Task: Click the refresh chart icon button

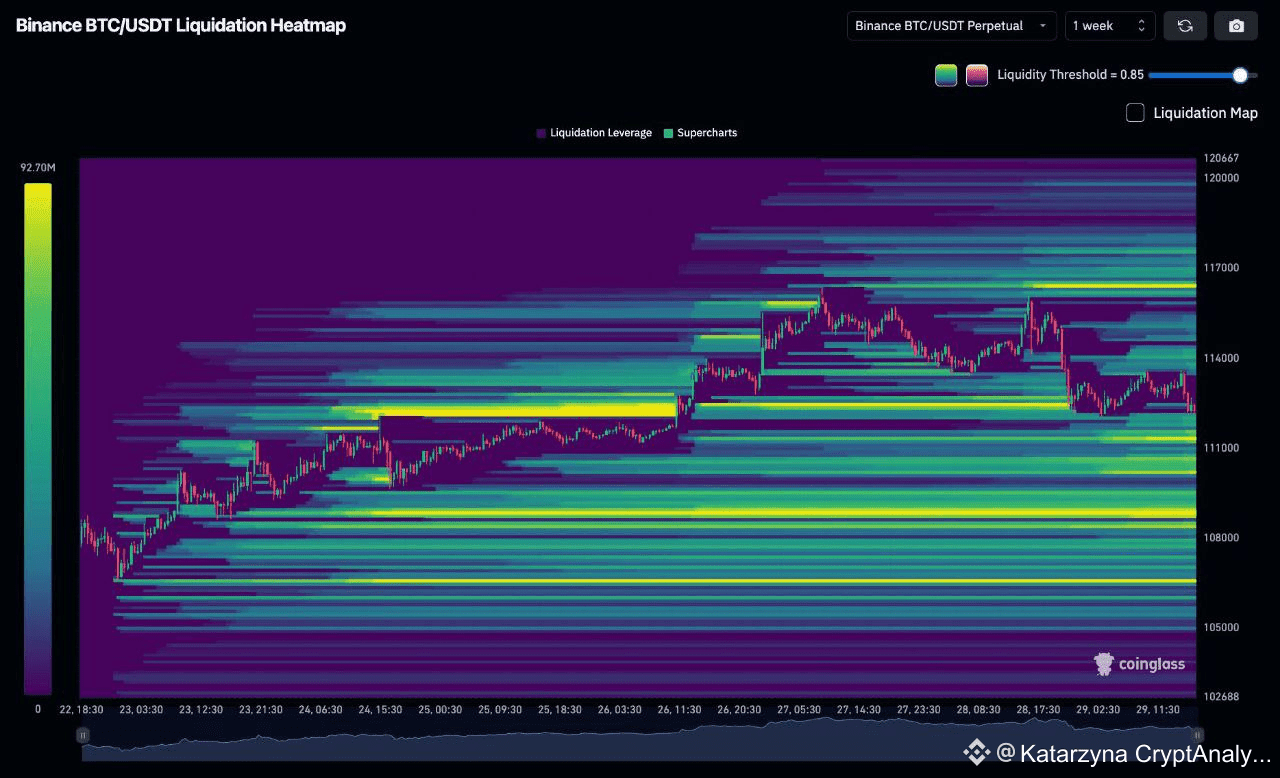Action: 1185,26
